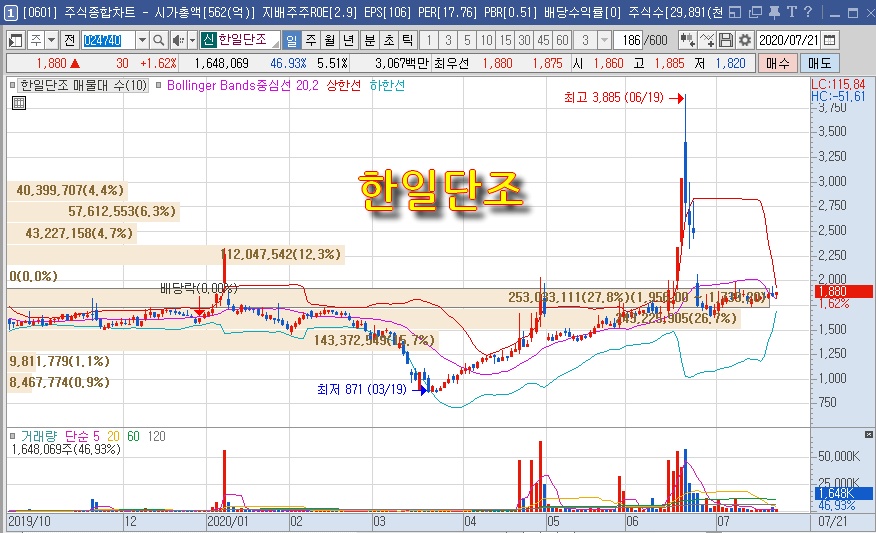Open the calendar date picker icon
Viewport: 876px width, 533px height.
(830, 40)
